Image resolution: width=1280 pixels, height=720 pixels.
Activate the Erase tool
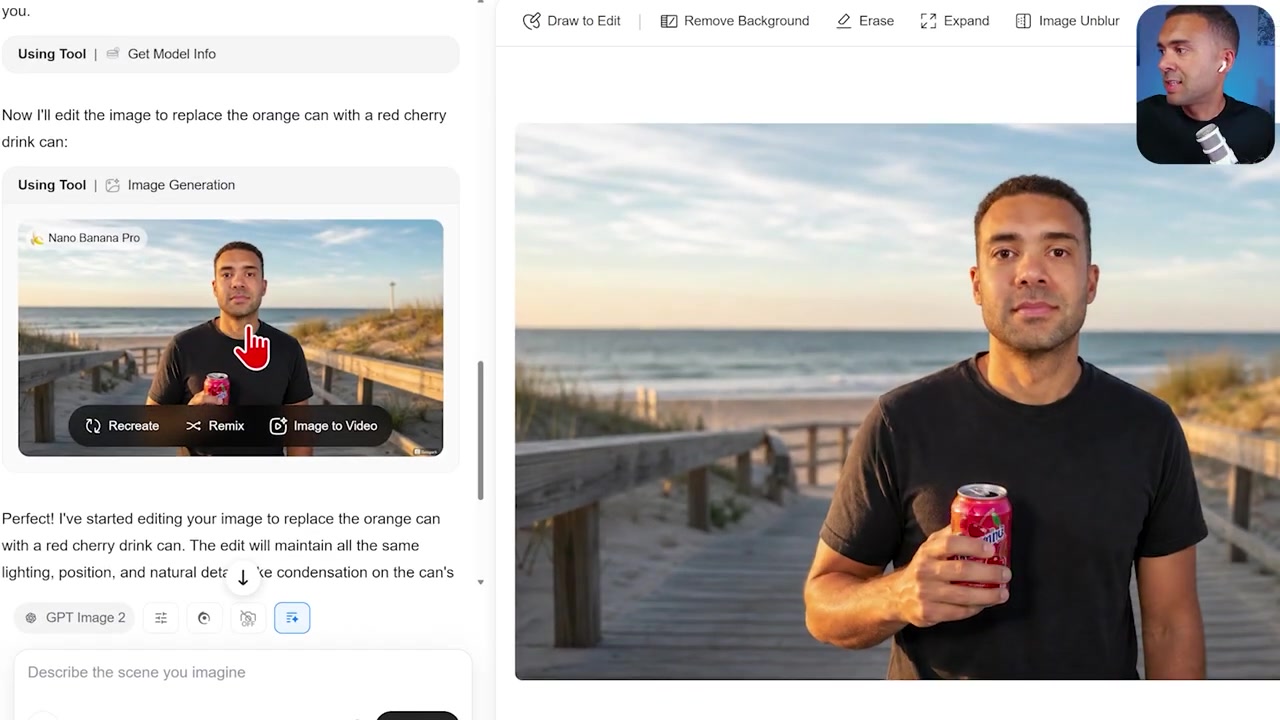(x=865, y=21)
